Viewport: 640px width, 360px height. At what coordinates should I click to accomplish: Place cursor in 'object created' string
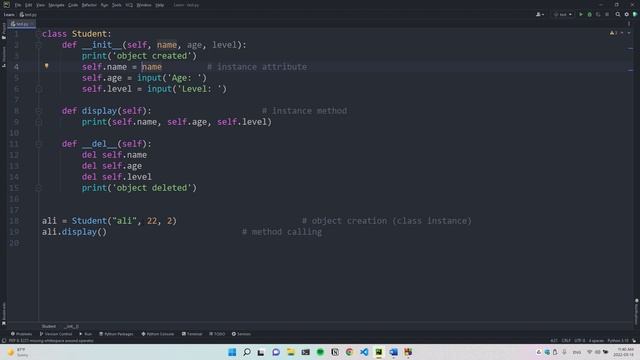152,56
